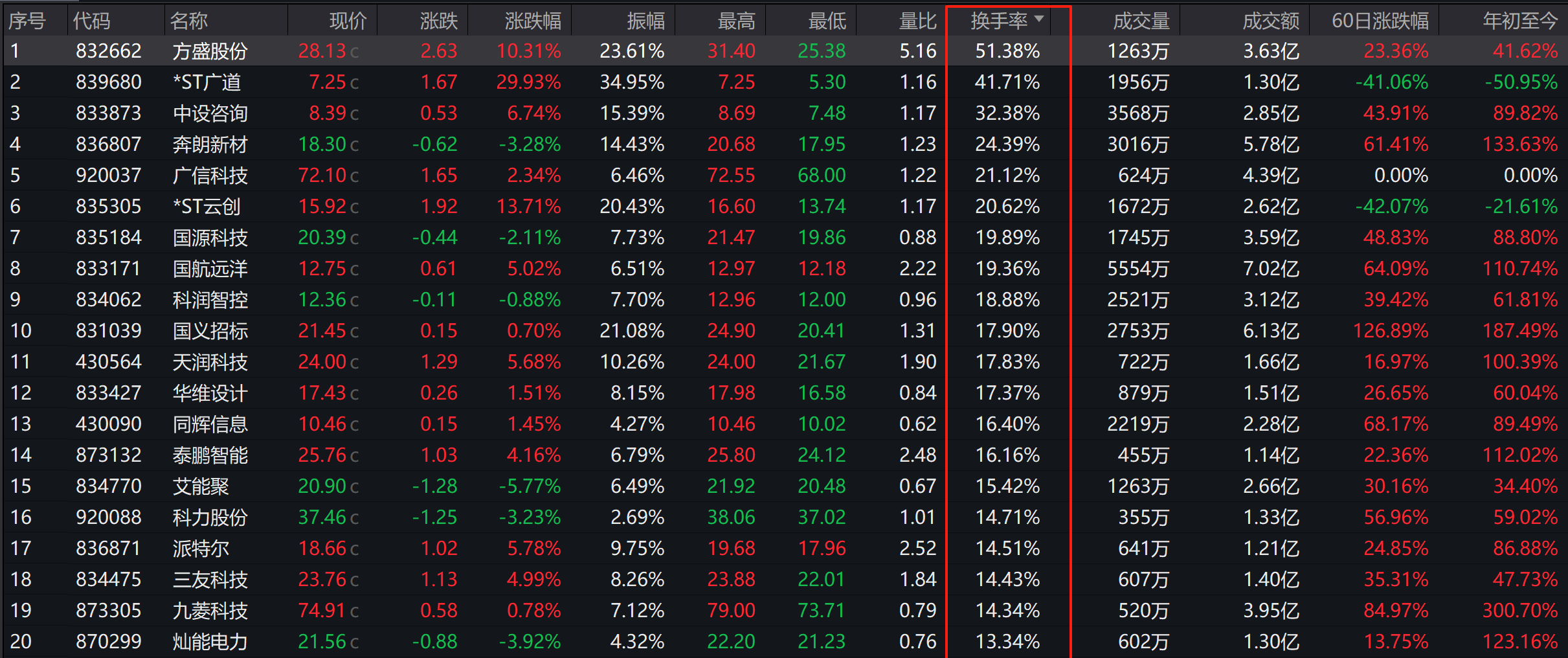Select stock name 三友科技
The width and height of the screenshot is (1568, 658).
[x=210, y=580]
